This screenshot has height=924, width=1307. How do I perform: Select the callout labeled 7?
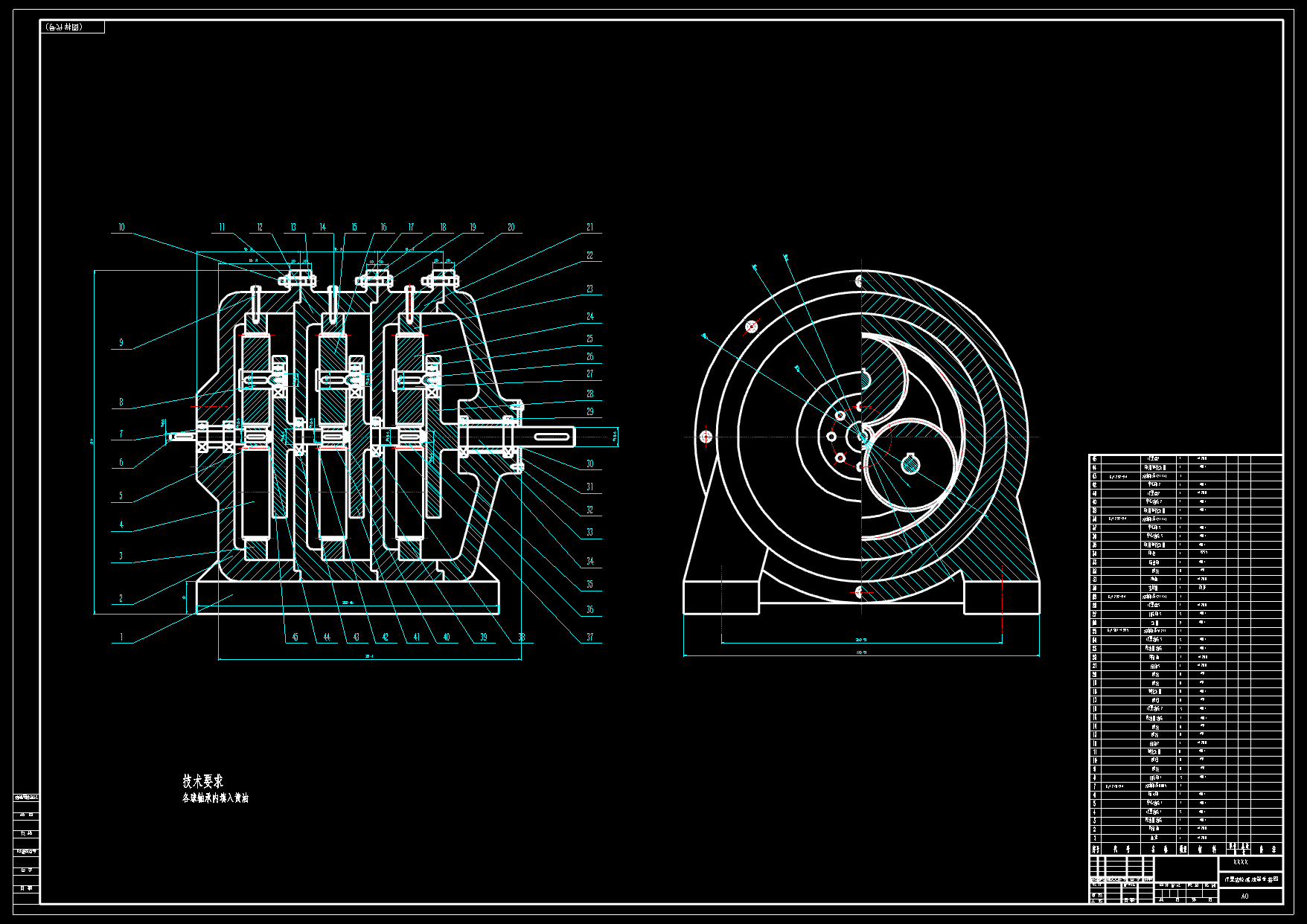121,434
